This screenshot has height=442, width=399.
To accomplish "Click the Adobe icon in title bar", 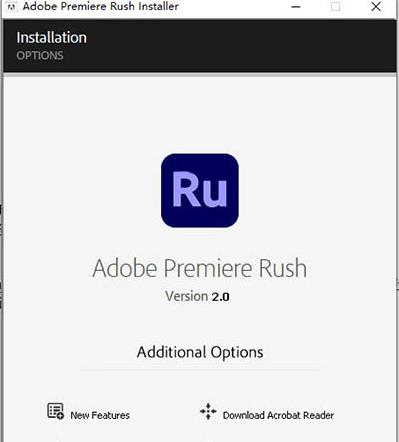I will pos(11,7).
